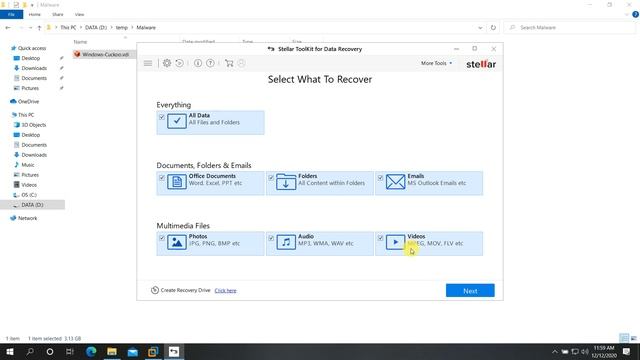Screen dimensions: 640x360
Task: Select the Audio music note icon
Action: tap(286, 242)
